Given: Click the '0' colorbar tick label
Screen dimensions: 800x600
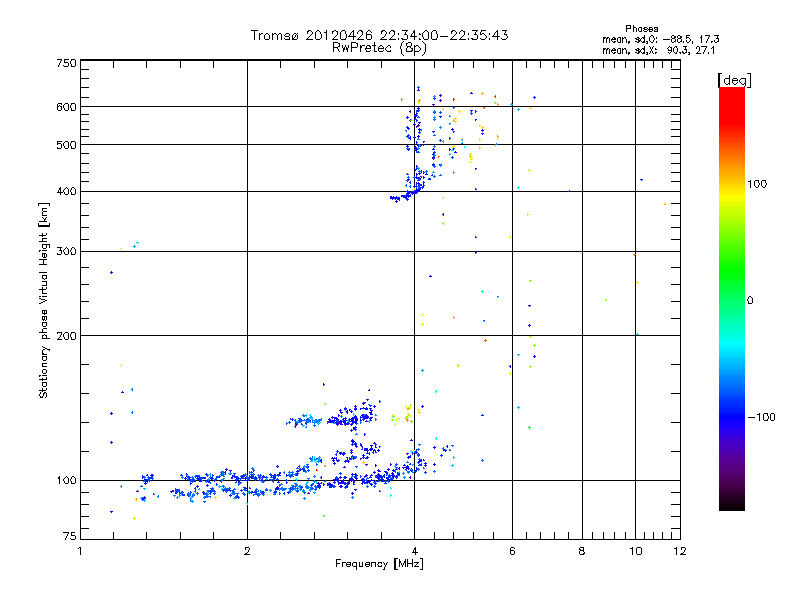Looking at the screenshot, I should tap(750, 300).
